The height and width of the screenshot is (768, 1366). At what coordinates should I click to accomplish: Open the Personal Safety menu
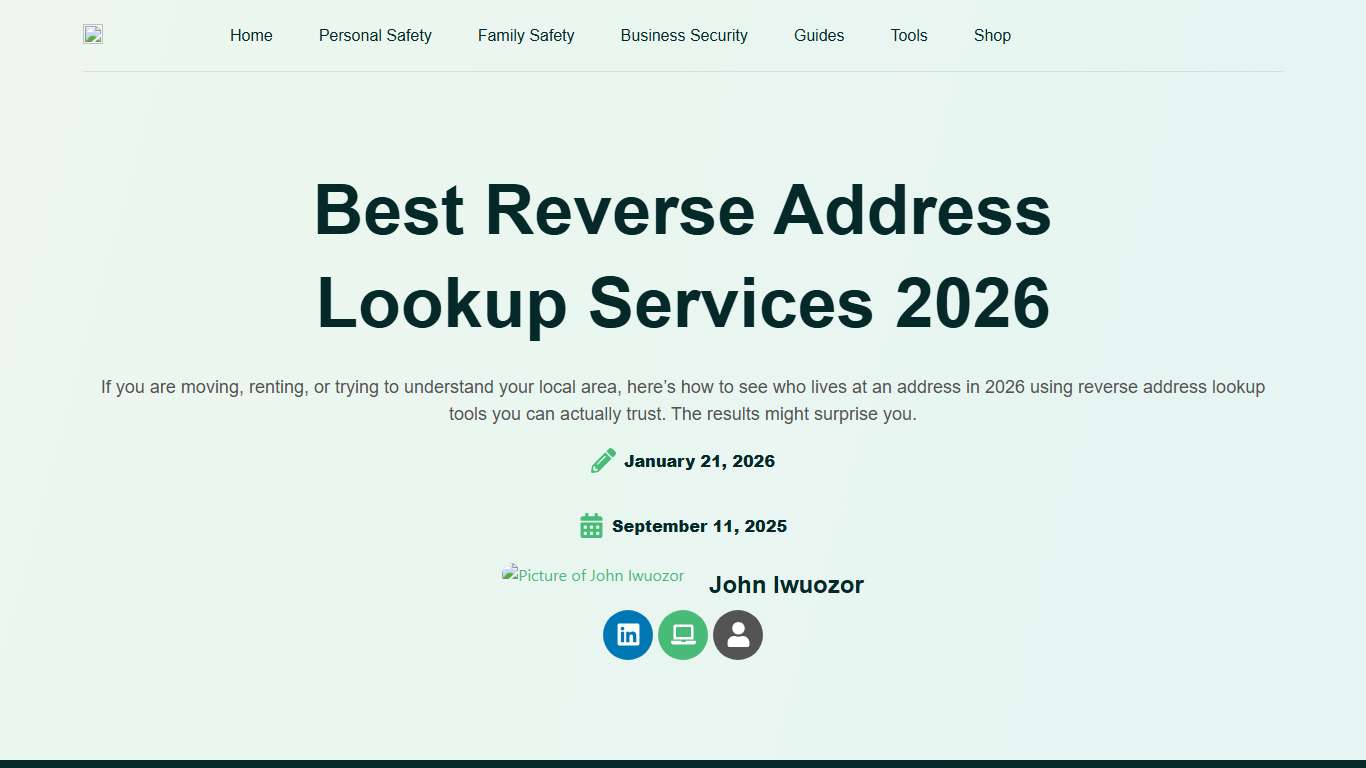pyautogui.click(x=375, y=35)
